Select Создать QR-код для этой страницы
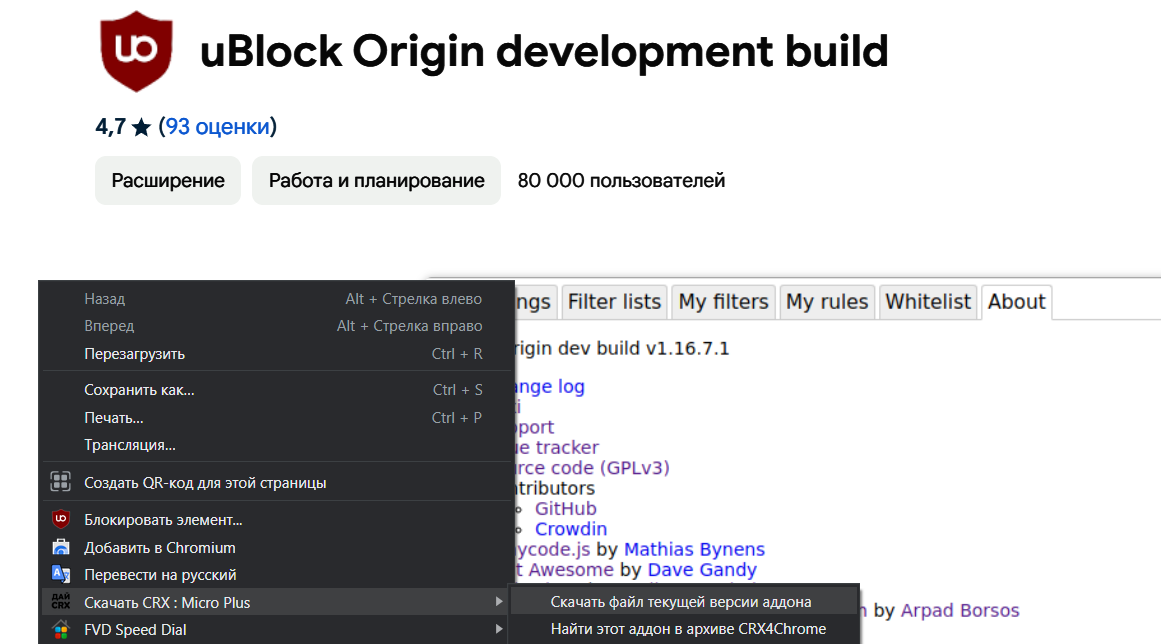Image resolution: width=1161 pixels, height=644 pixels. 277,483
